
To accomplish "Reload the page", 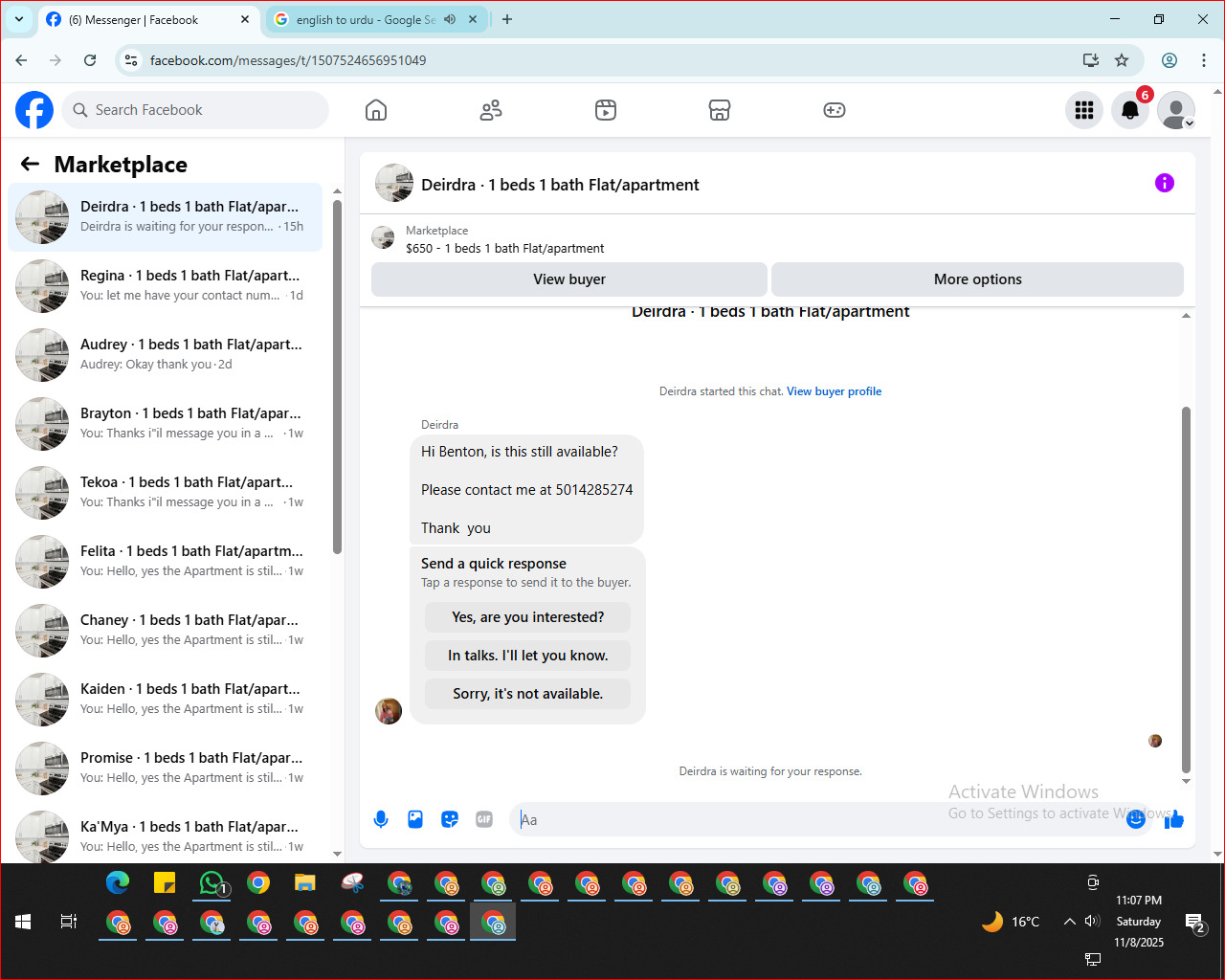I will pos(90,60).
